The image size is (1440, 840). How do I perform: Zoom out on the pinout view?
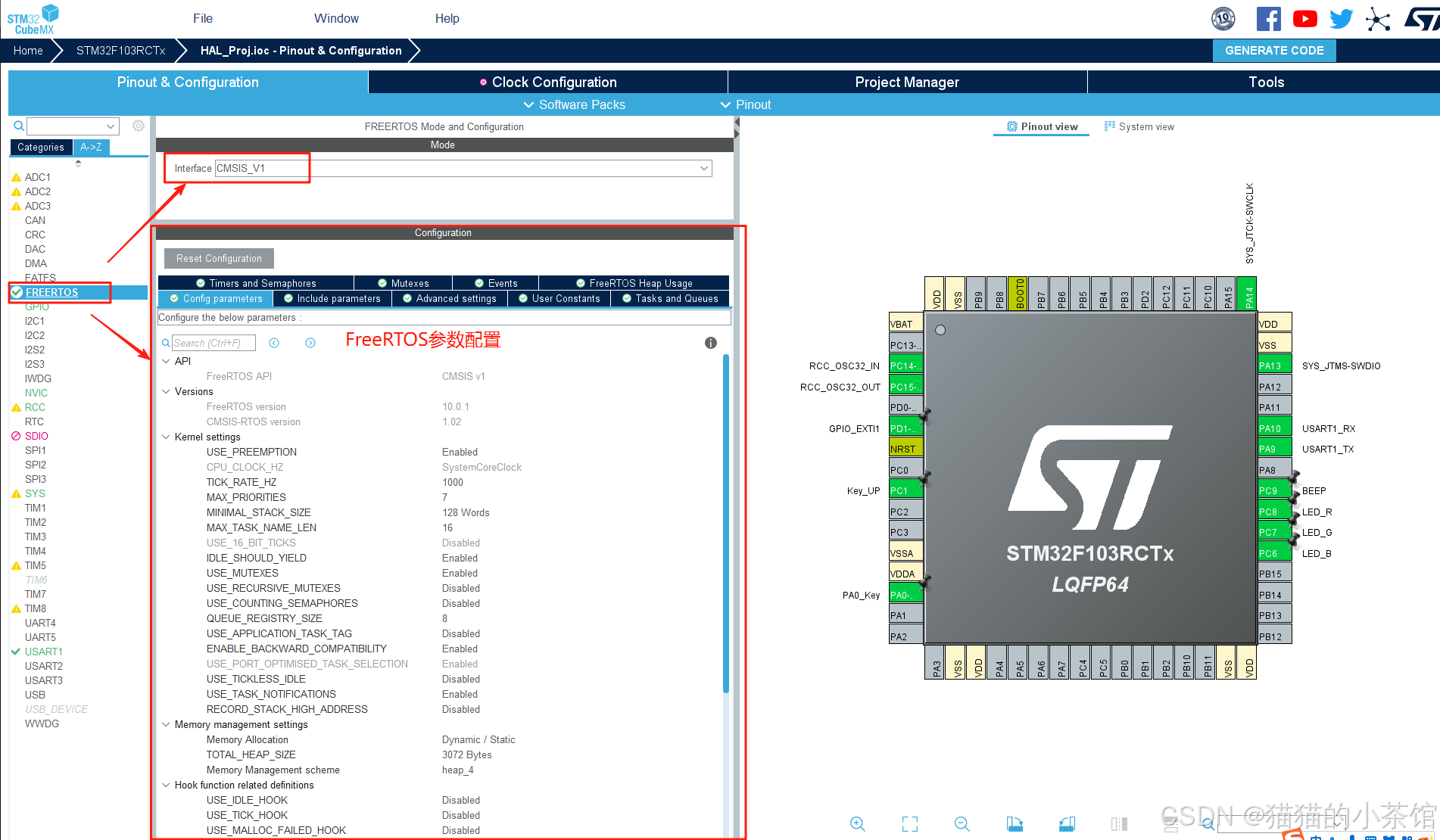962,824
